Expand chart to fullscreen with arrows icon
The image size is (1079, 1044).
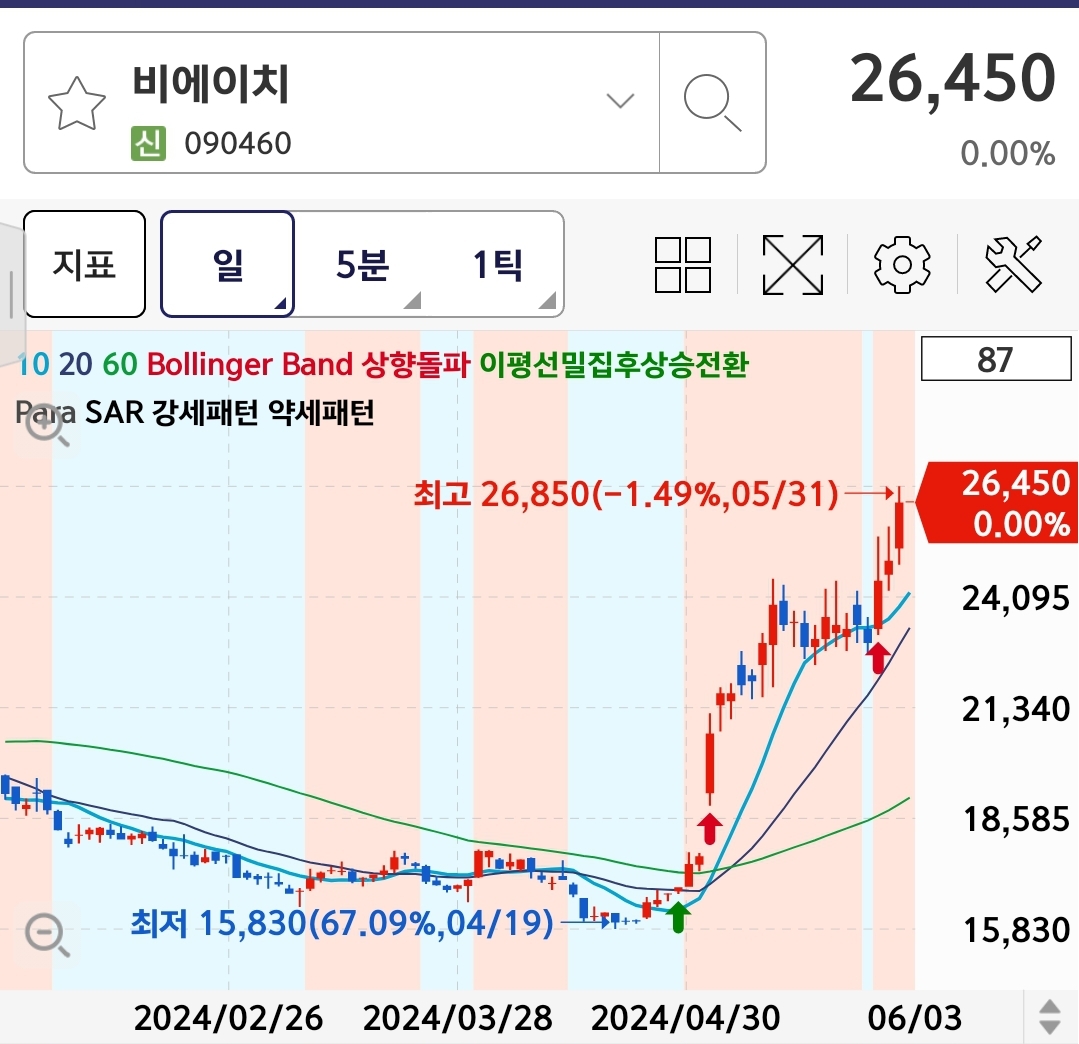pyautogui.click(x=793, y=265)
